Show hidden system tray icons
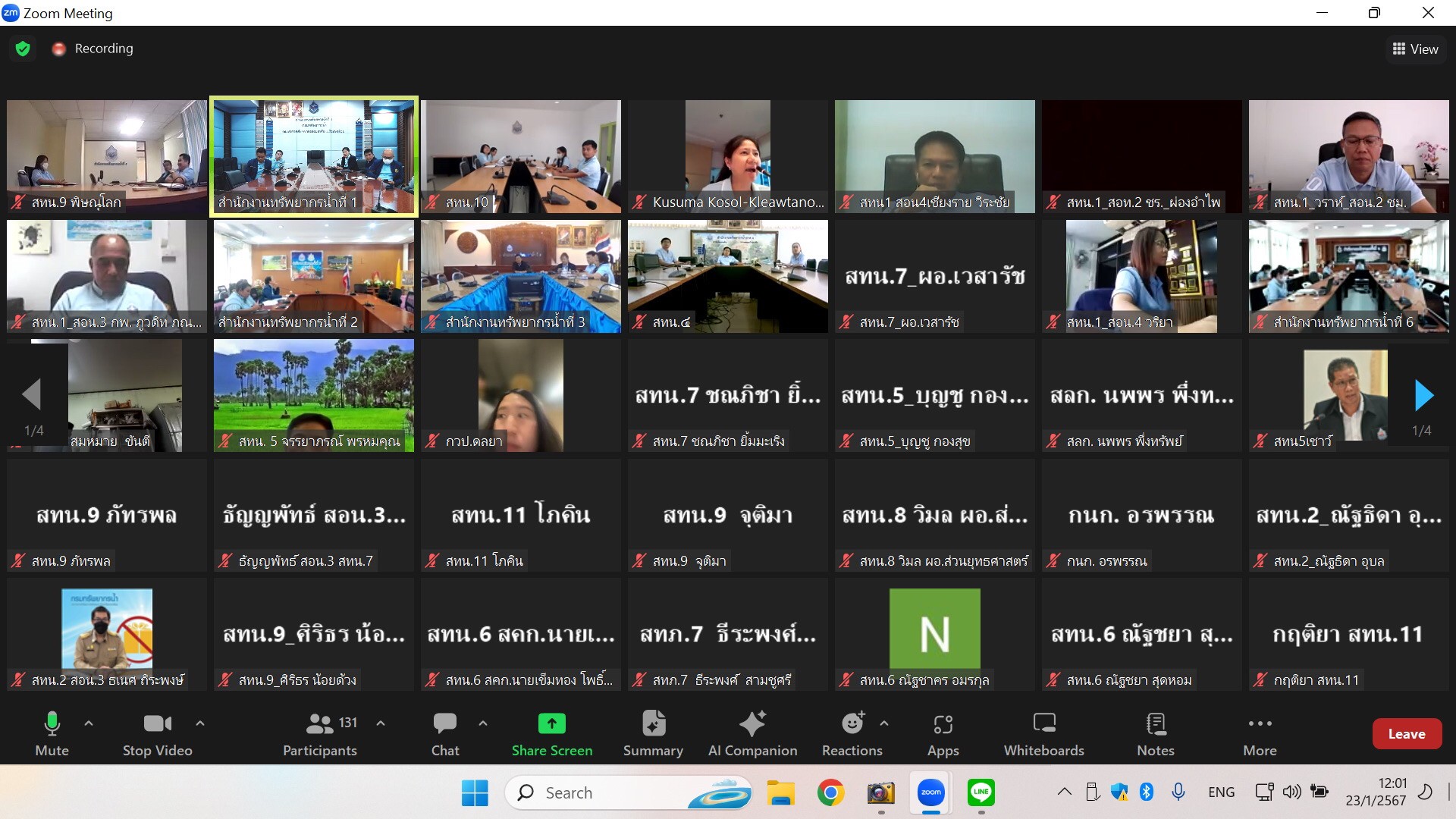Screen dimensions: 1456x819 [x=1065, y=792]
